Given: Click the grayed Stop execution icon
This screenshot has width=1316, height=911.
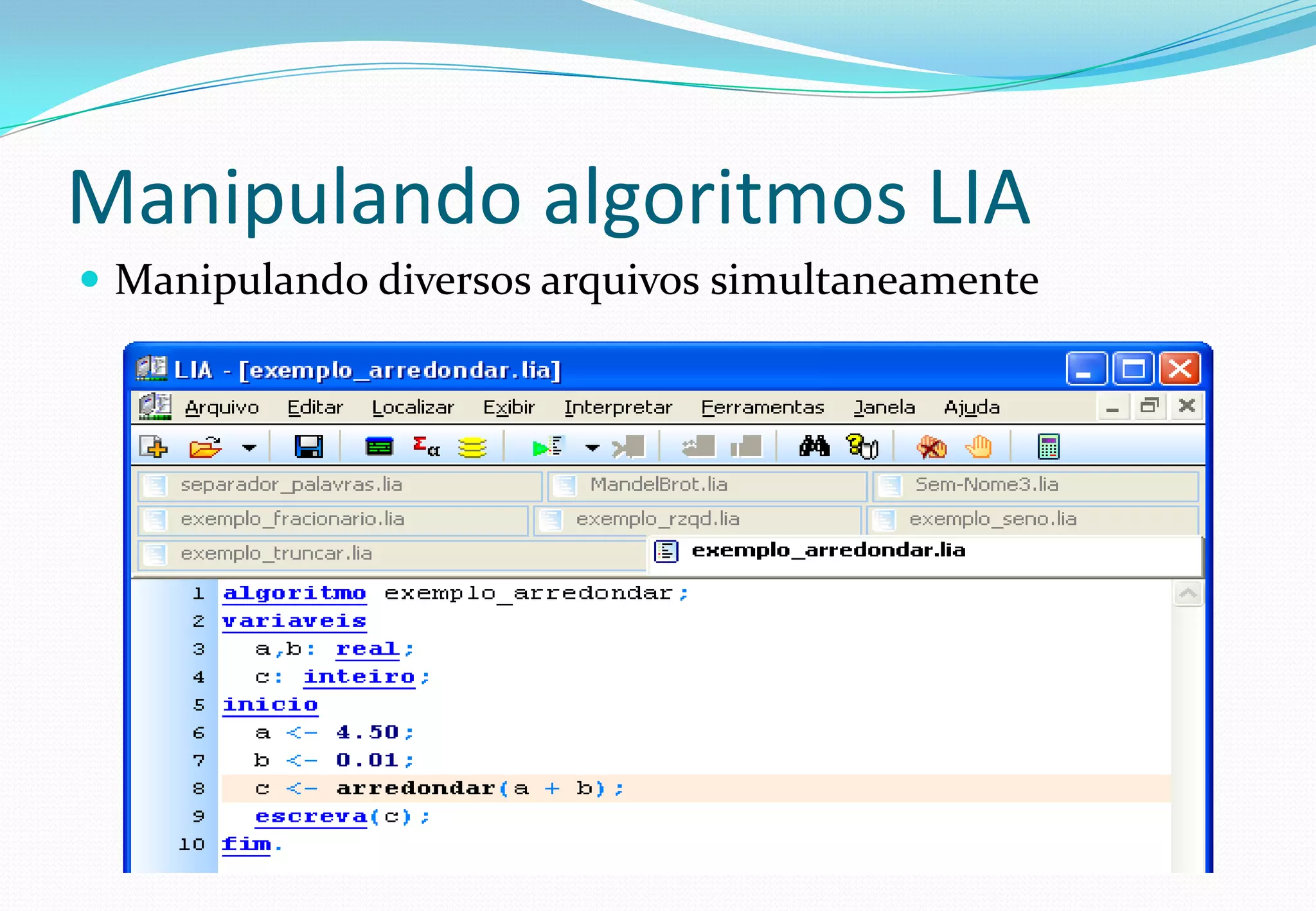Looking at the screenshot, I should 628,447.
